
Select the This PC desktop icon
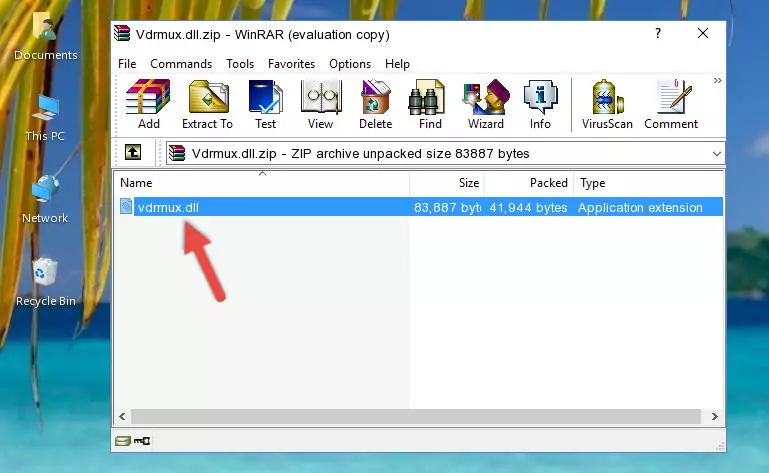(45, 118)
